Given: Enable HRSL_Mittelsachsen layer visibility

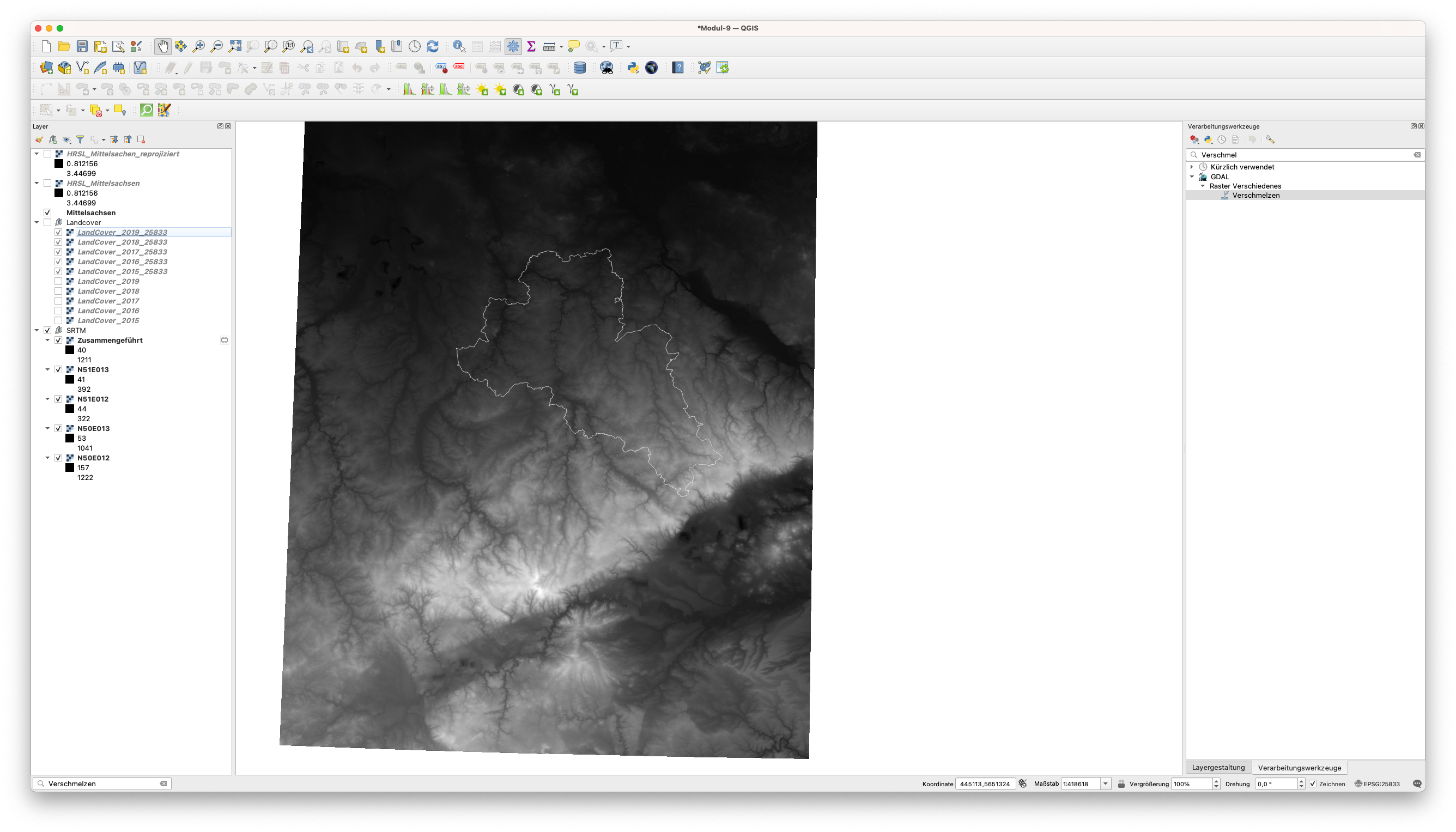Looking at the screenshot, I should (47, 184).
